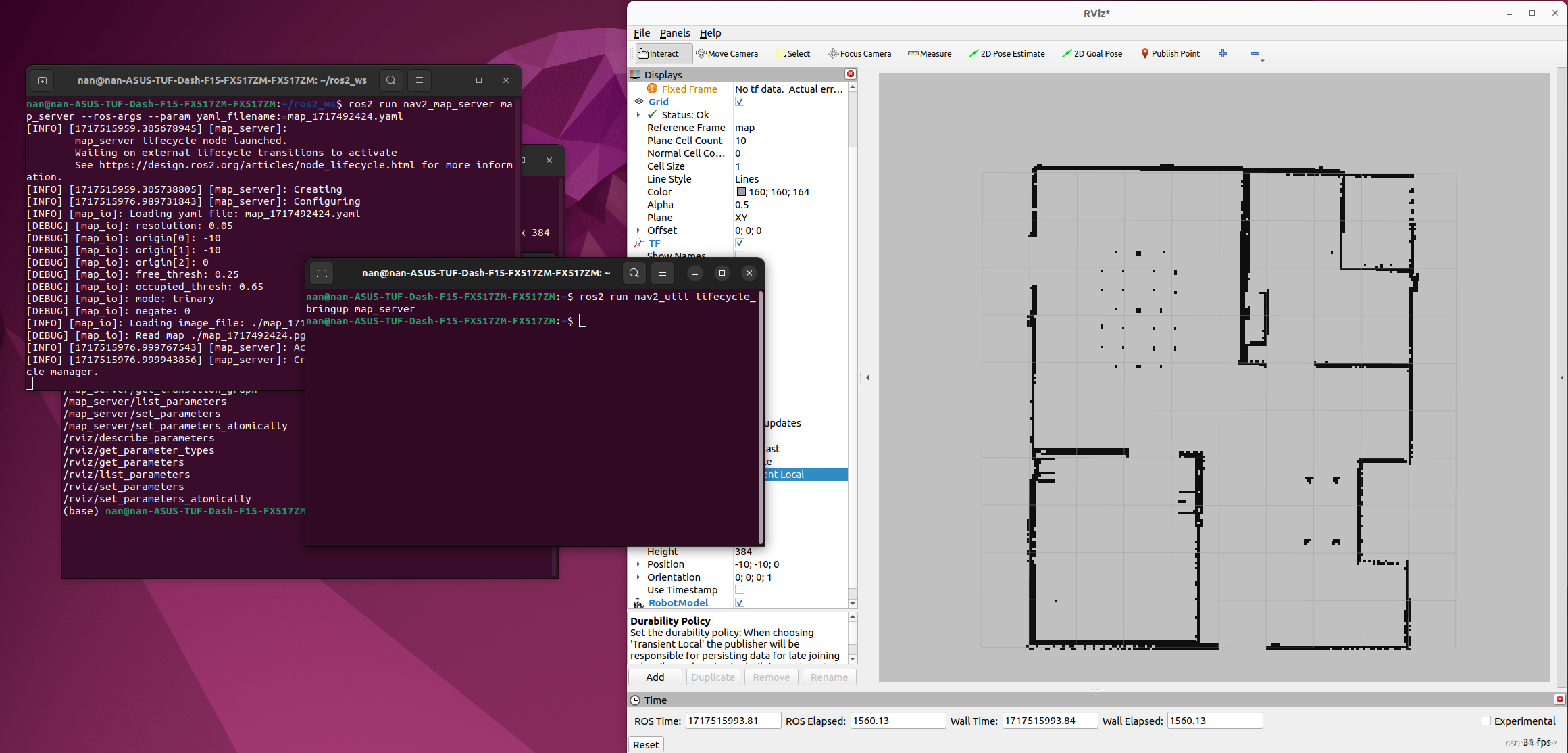Viewport: 1568px width, 753px height.
Task: Click the blue plus add-tool icon
Action: point(1222,53)
